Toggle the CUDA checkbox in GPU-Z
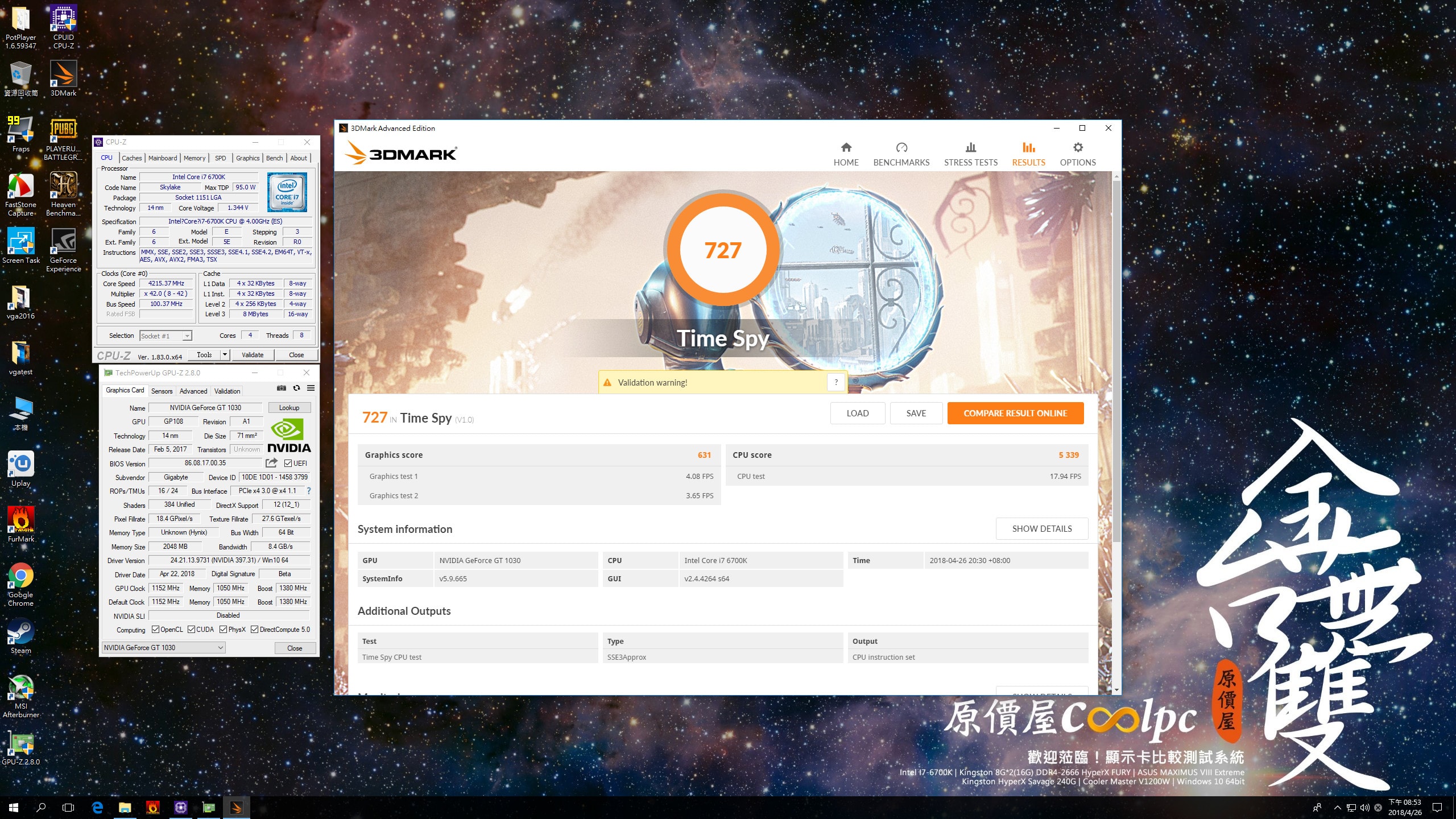This screenshot has height=819, width=1456. [191, 629]
